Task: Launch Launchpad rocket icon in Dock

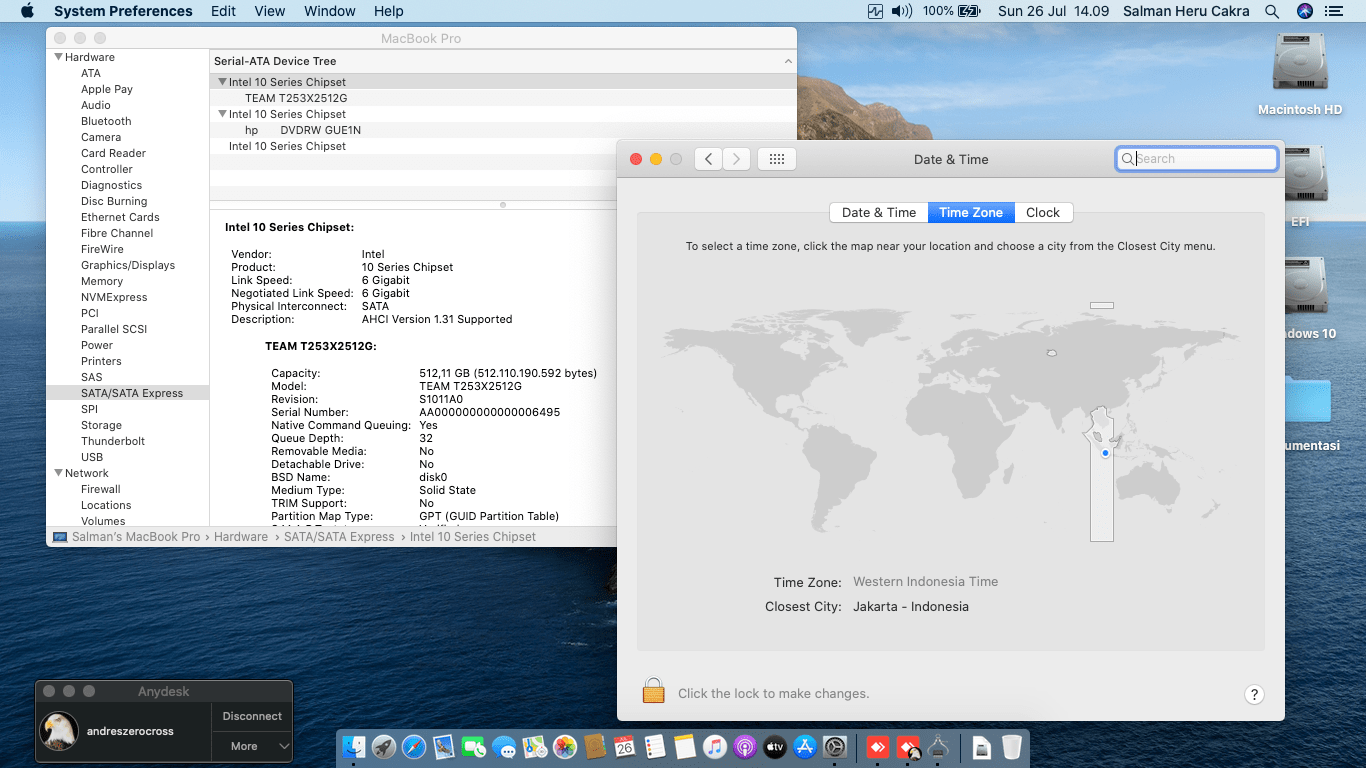Action: click(384, 747)
